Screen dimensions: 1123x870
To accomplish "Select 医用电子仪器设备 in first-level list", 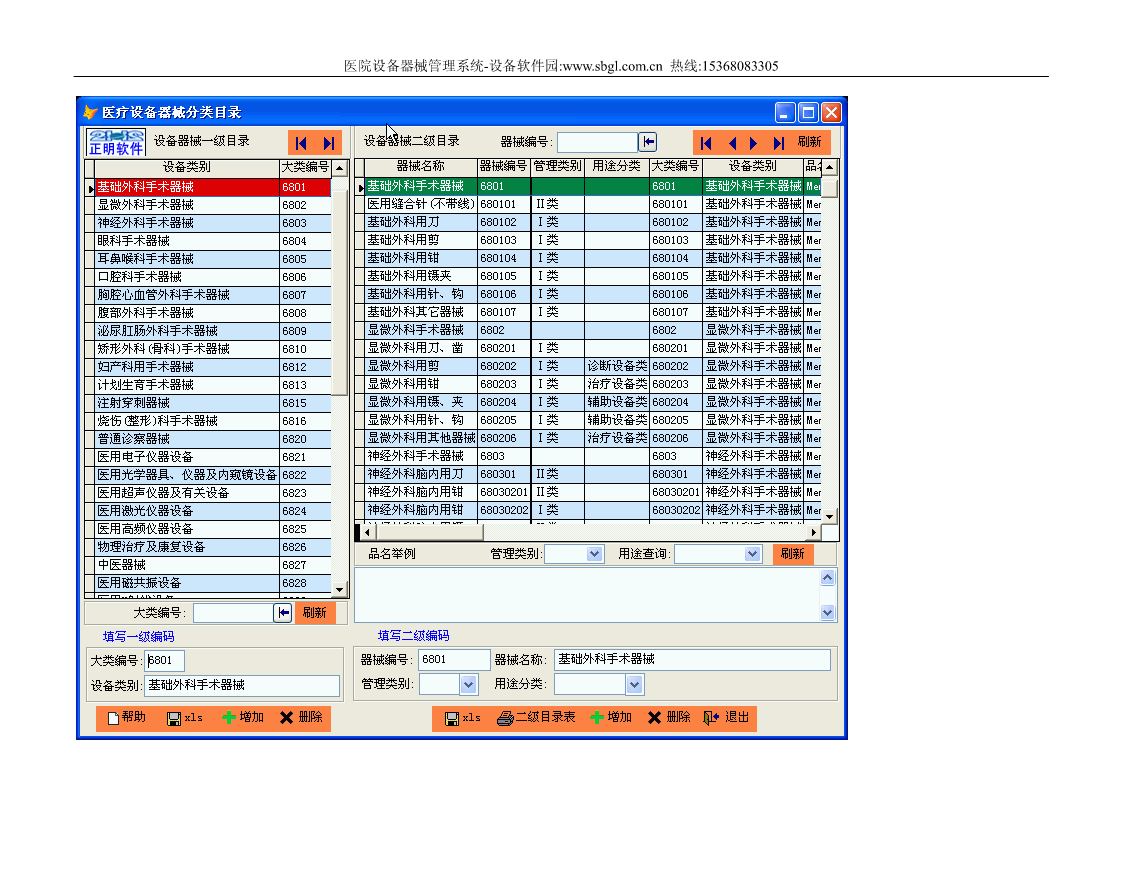I will 213,456.
